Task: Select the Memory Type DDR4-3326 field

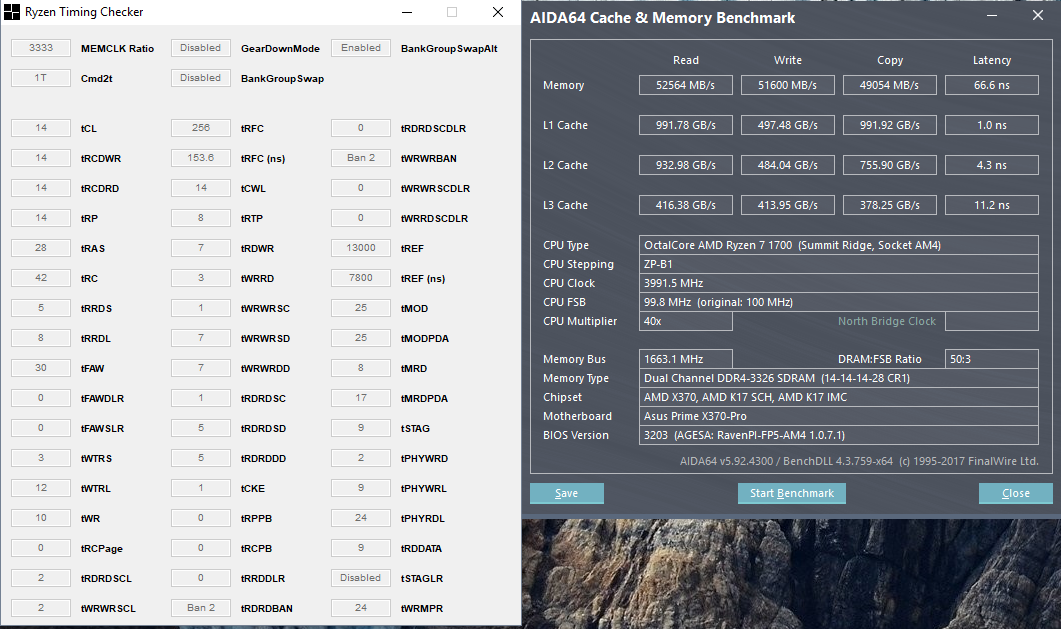Action: pos(839,378)
